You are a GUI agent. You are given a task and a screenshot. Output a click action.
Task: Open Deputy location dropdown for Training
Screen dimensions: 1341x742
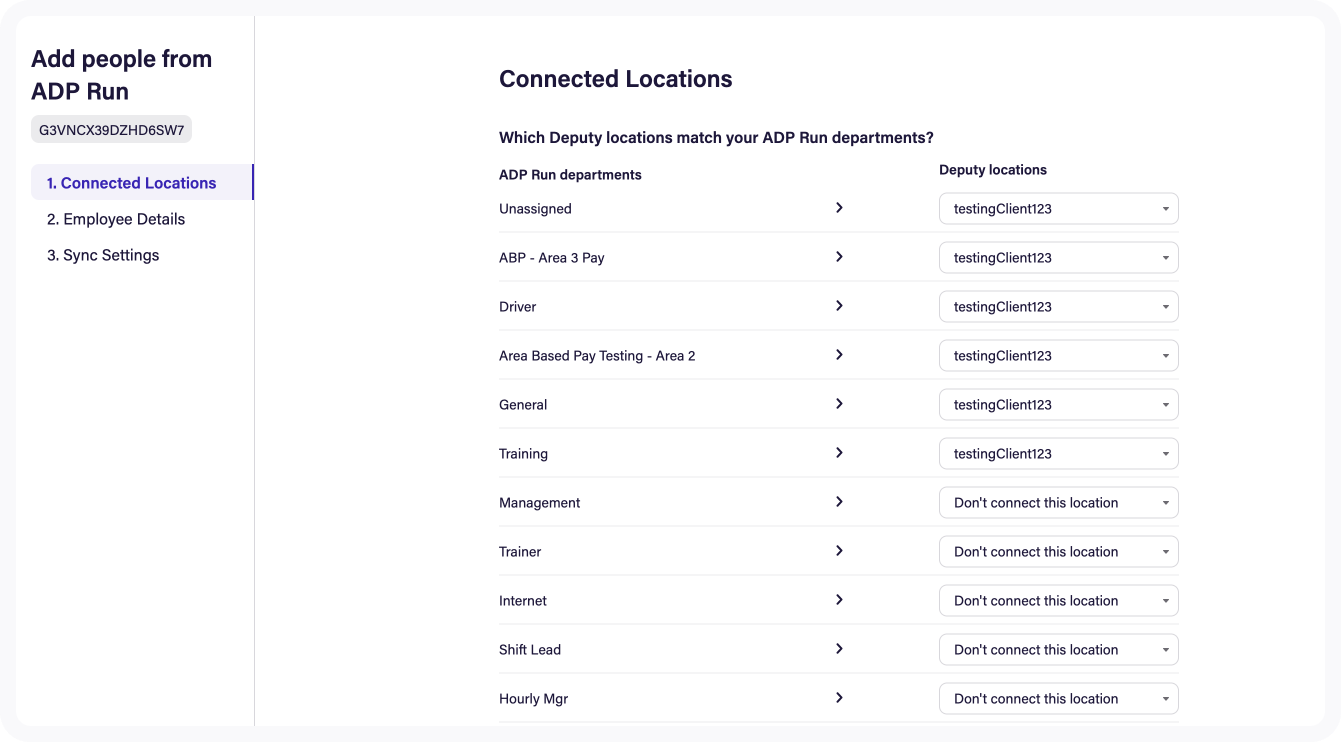1059,454
